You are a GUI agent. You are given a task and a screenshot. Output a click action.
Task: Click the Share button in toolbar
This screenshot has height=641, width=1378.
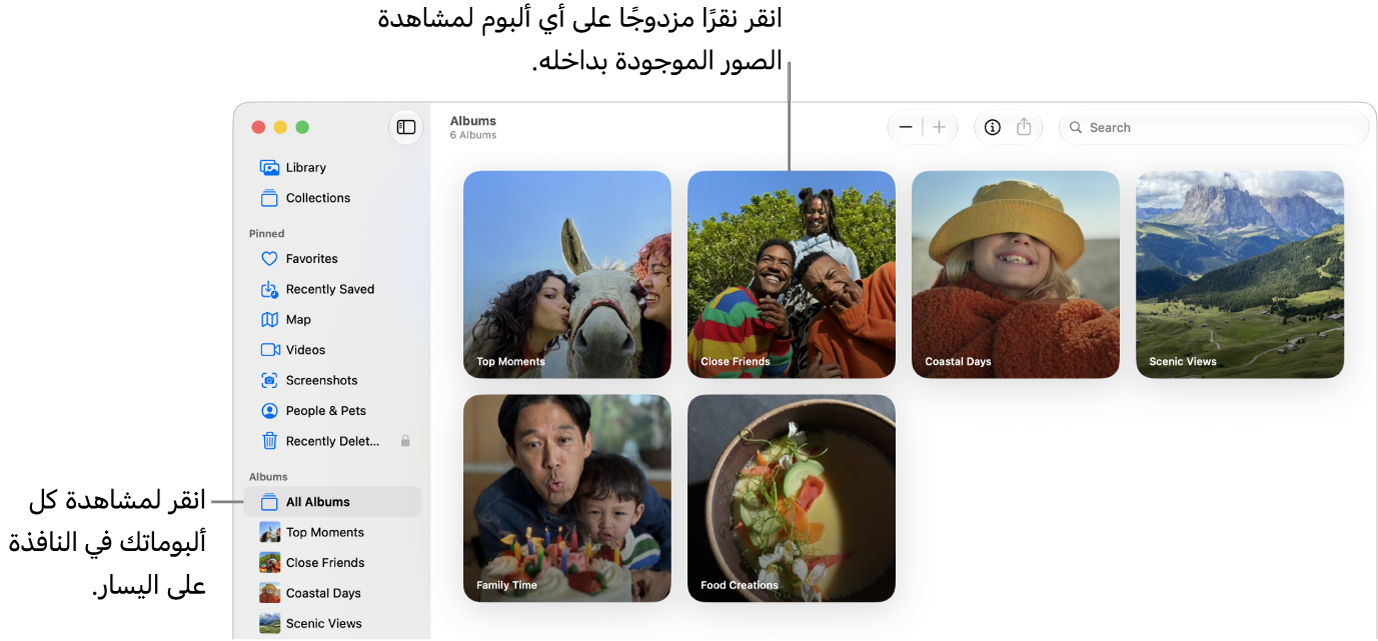[x=1024, y=127]
